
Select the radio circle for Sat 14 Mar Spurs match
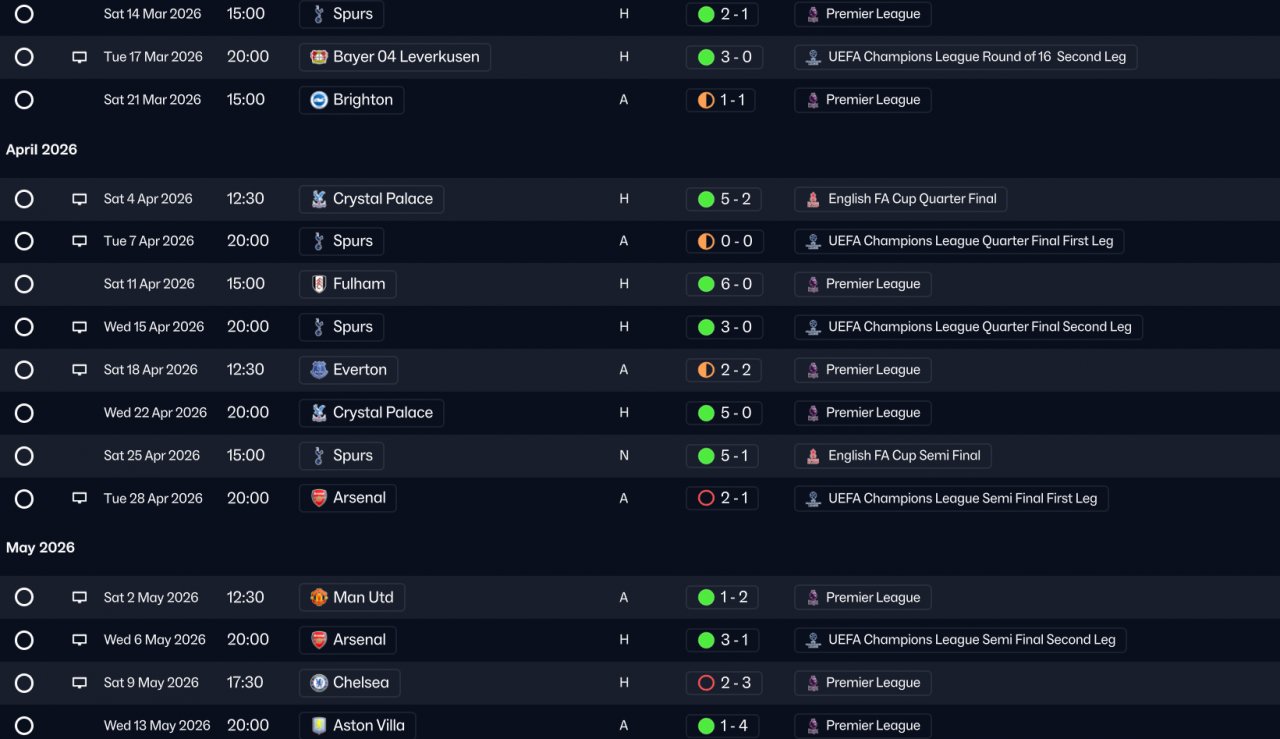(x=24, y=14)
